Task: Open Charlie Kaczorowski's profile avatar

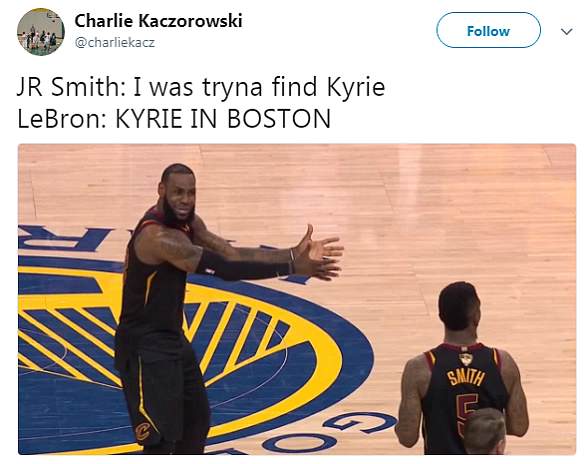Action: pyautogui.click(x=41, y=32)
